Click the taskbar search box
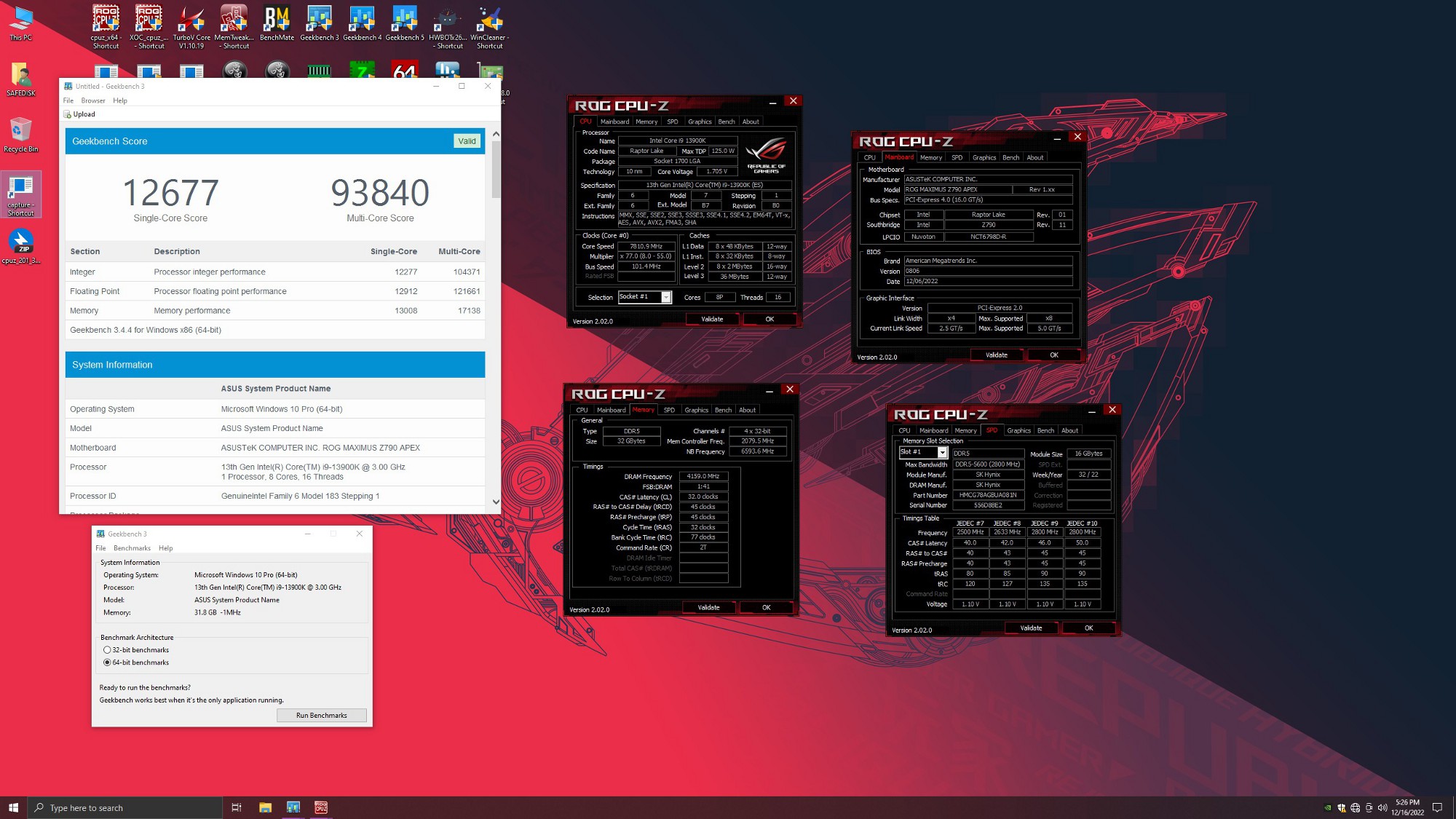1456x819 pixels. click(124, 807)
